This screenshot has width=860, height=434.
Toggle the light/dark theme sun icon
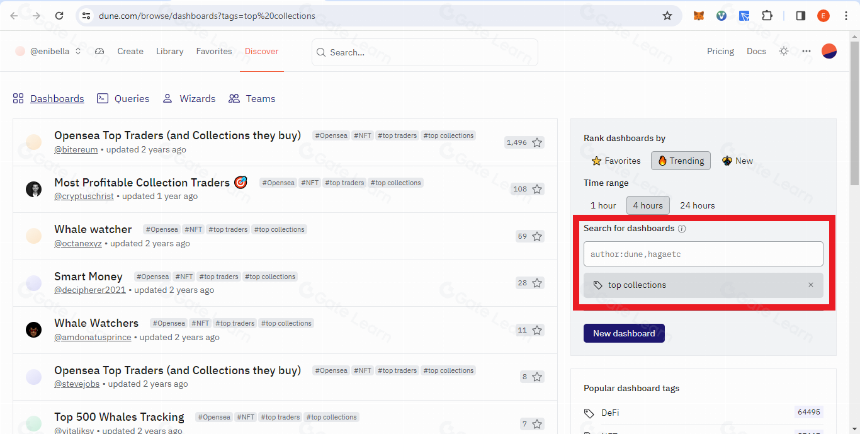[784, 51]
